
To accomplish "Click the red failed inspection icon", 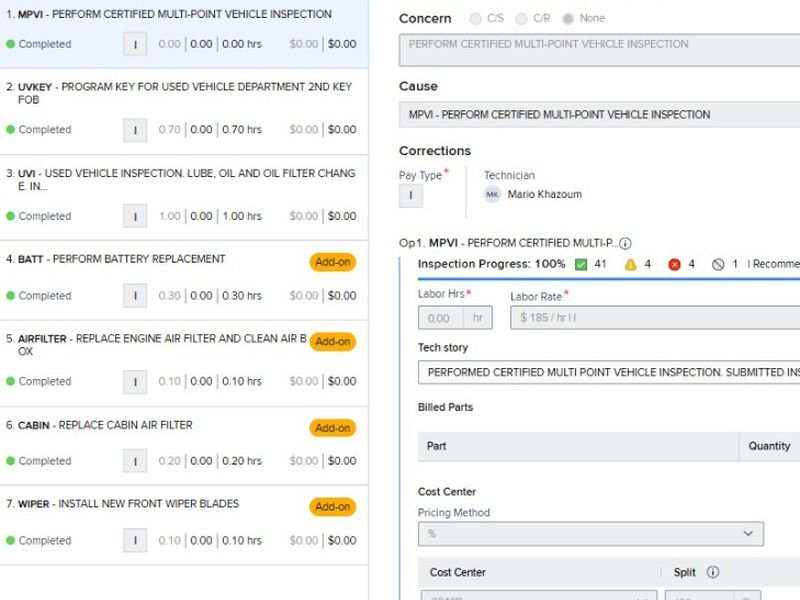I will point(674,264).
